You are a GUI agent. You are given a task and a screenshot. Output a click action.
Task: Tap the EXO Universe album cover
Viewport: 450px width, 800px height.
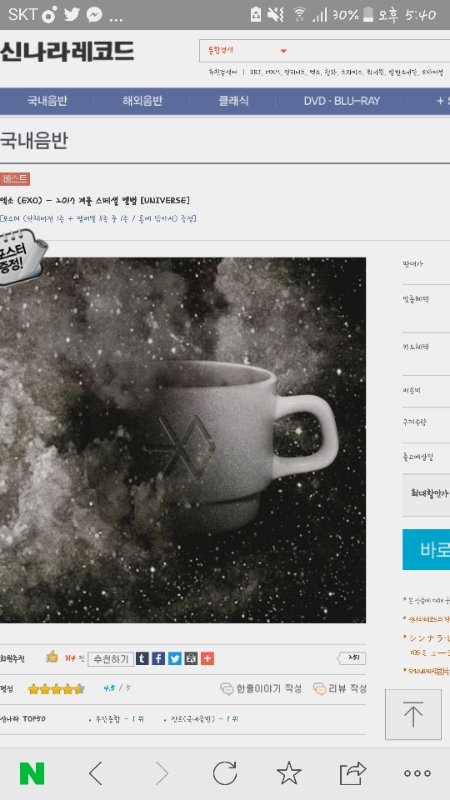[183, 440]
